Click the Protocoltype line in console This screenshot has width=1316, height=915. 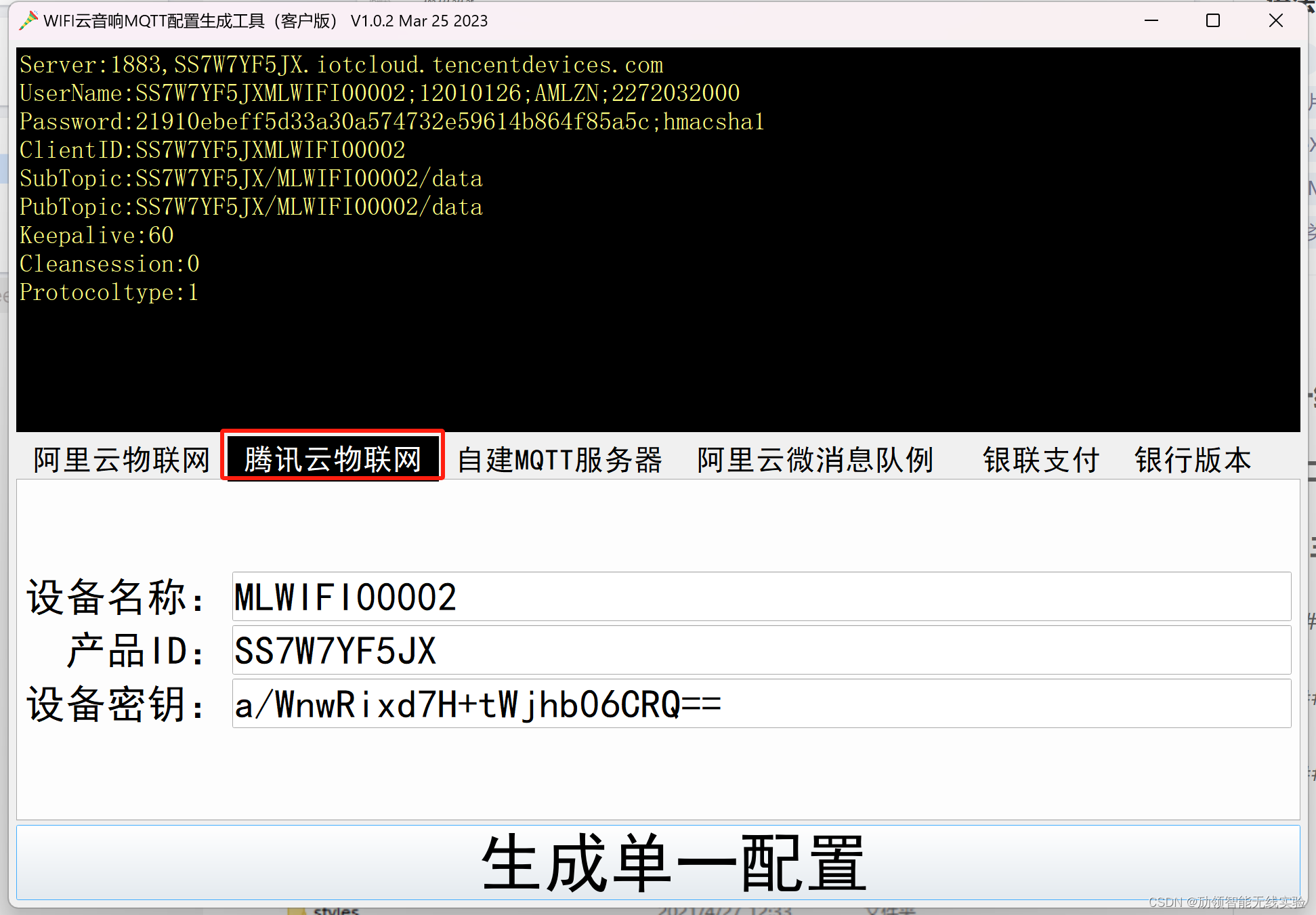(108, 293)
